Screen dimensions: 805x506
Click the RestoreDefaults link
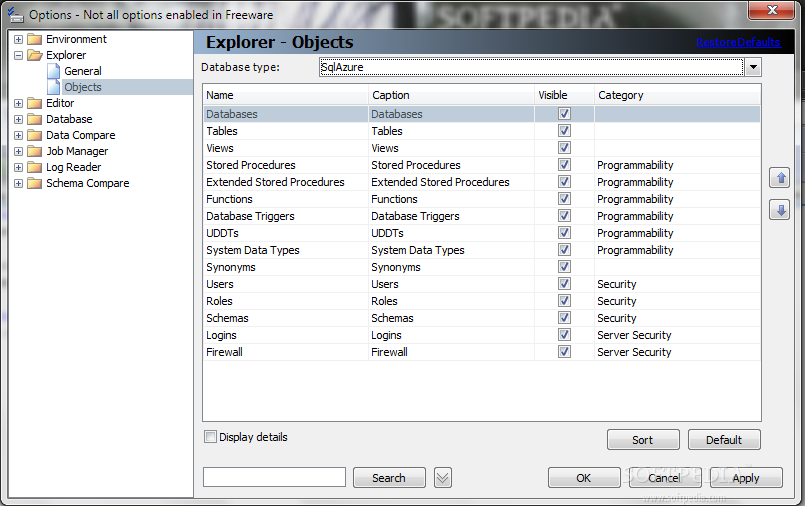point(738,42)
